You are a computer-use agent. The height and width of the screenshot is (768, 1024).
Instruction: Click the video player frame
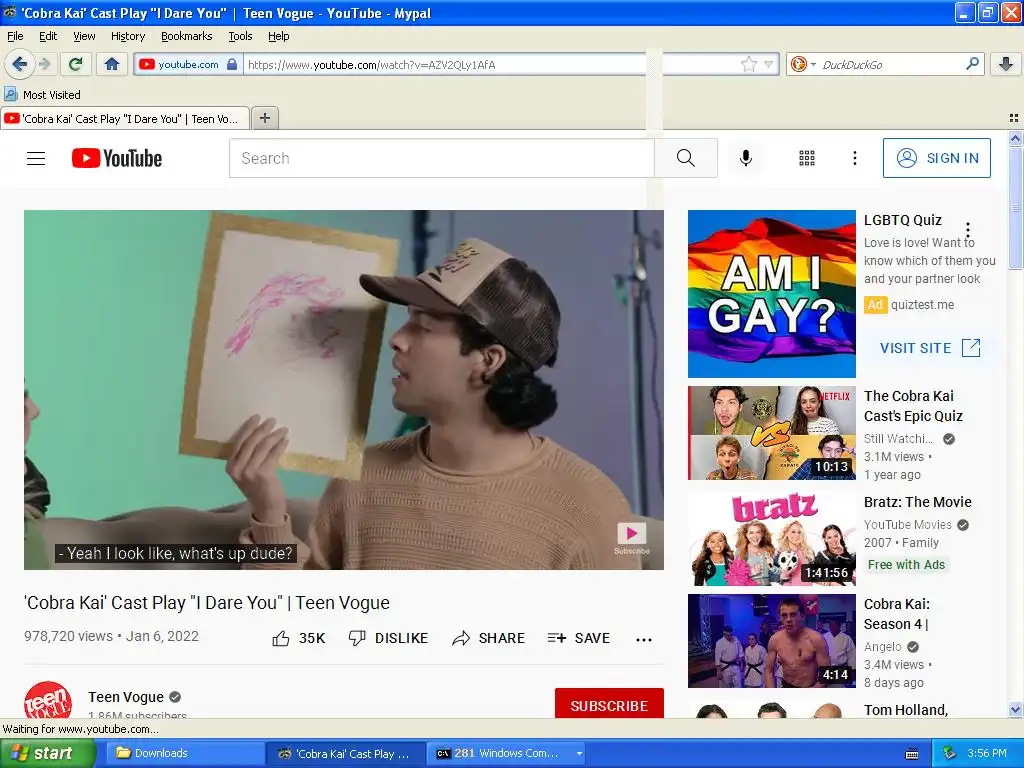click(344, 389)
